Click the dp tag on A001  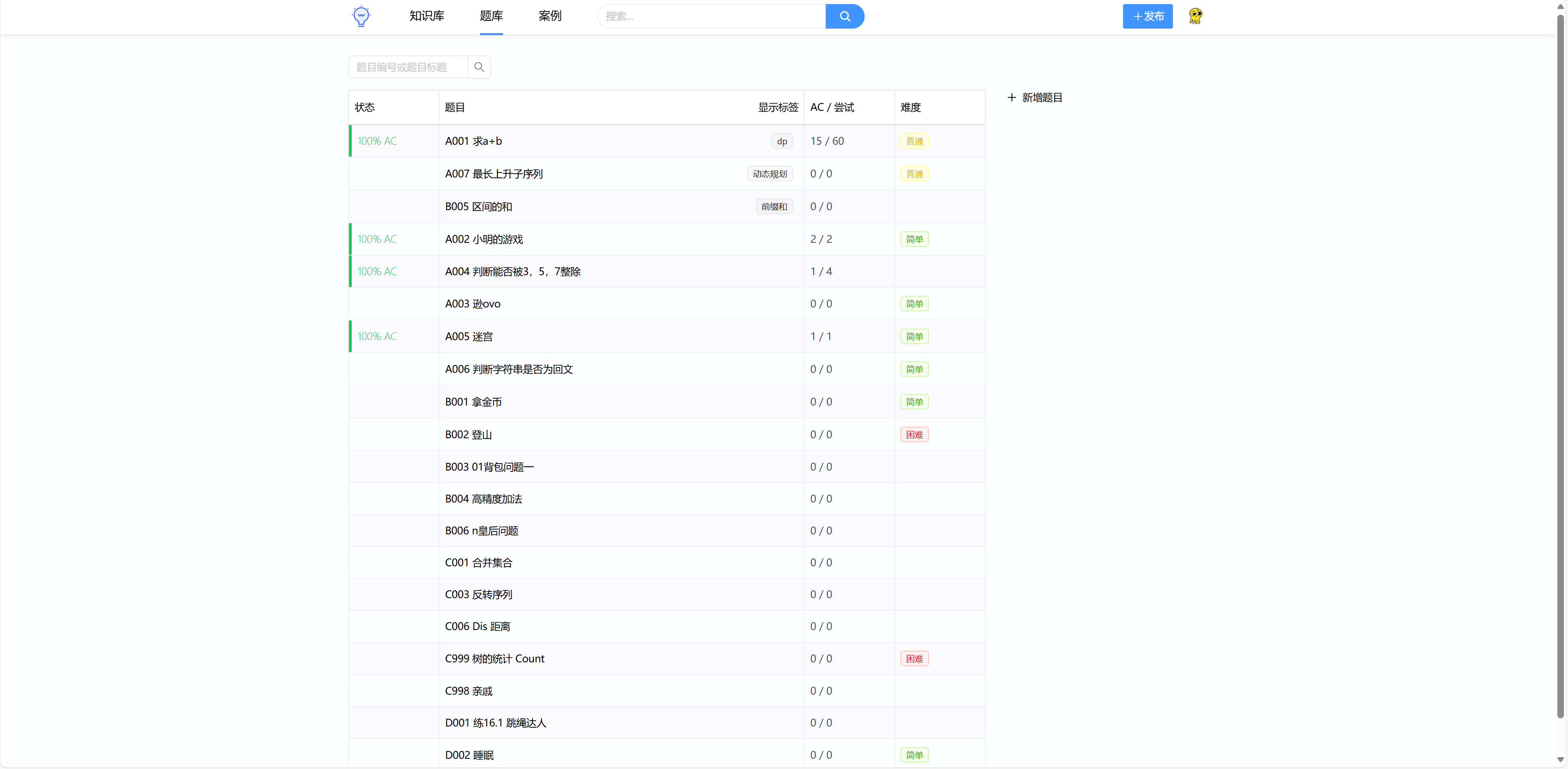(782, 141)
